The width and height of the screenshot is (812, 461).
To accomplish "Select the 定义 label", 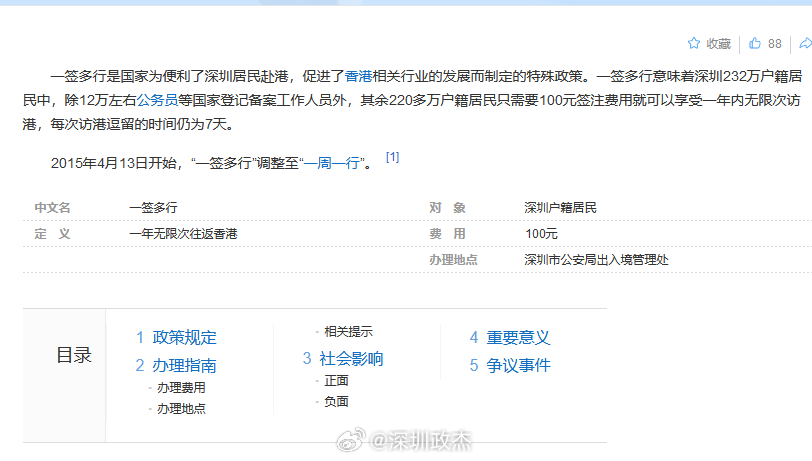I will coord(52,234).
